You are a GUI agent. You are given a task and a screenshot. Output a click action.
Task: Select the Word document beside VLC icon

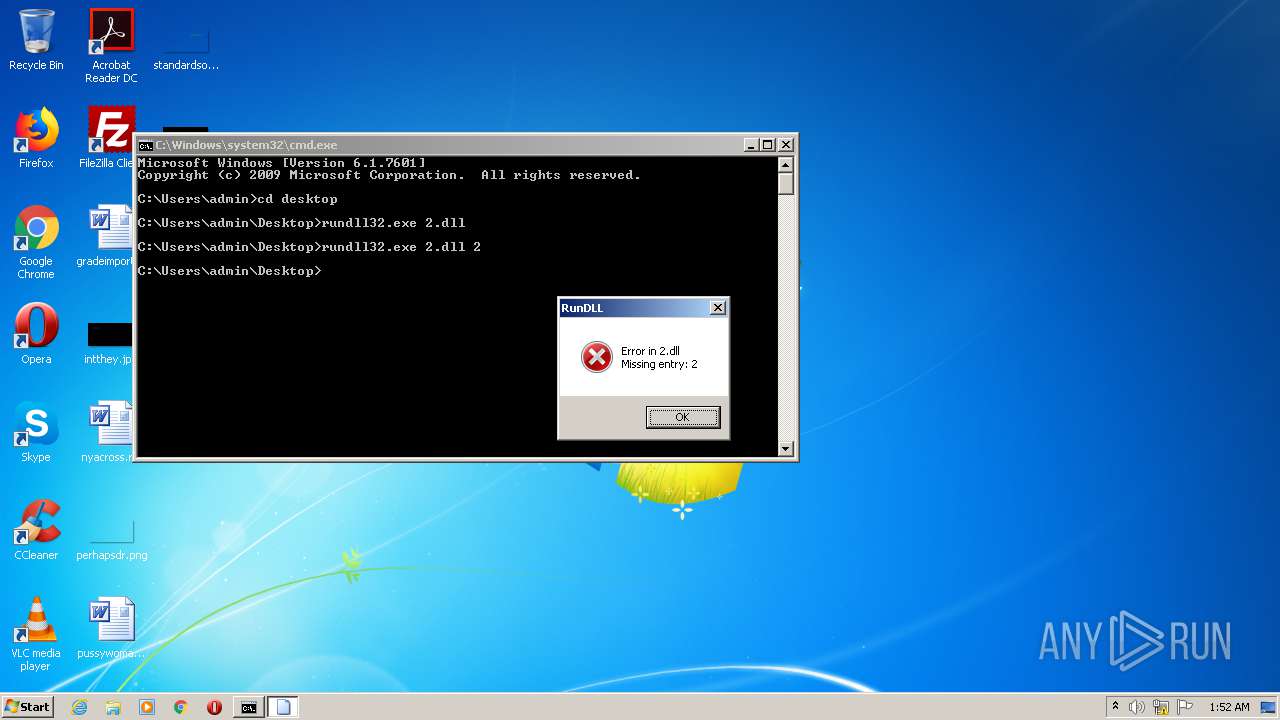coord(111,628)
